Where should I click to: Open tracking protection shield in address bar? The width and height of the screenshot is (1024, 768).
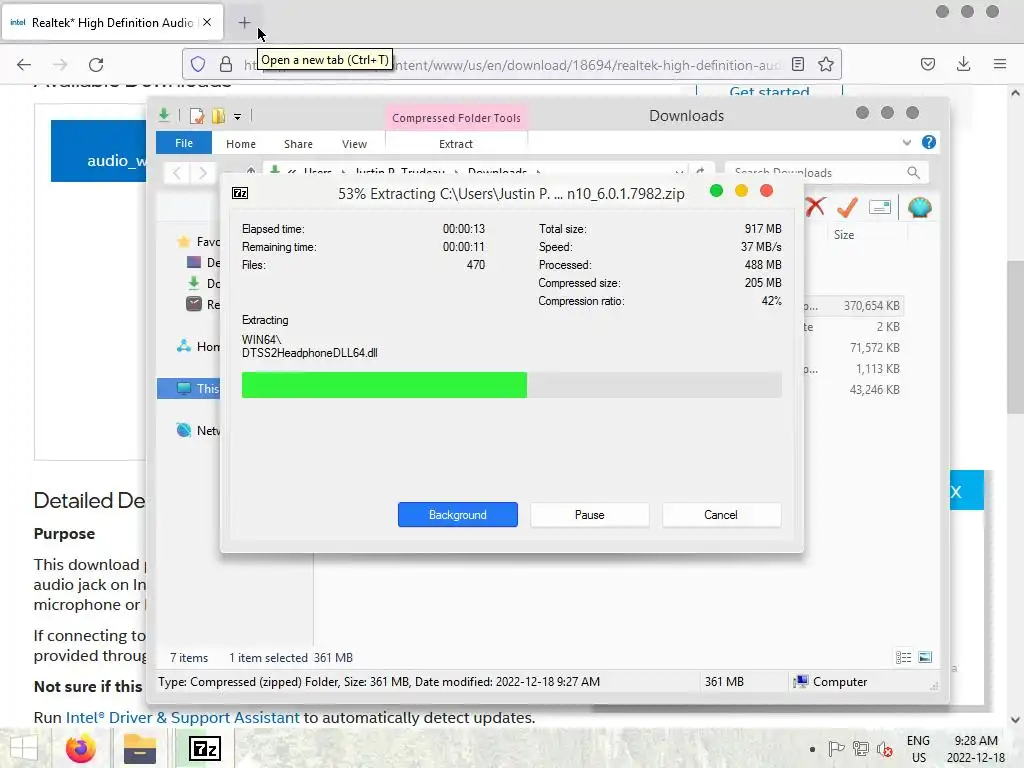coord(198,64)
